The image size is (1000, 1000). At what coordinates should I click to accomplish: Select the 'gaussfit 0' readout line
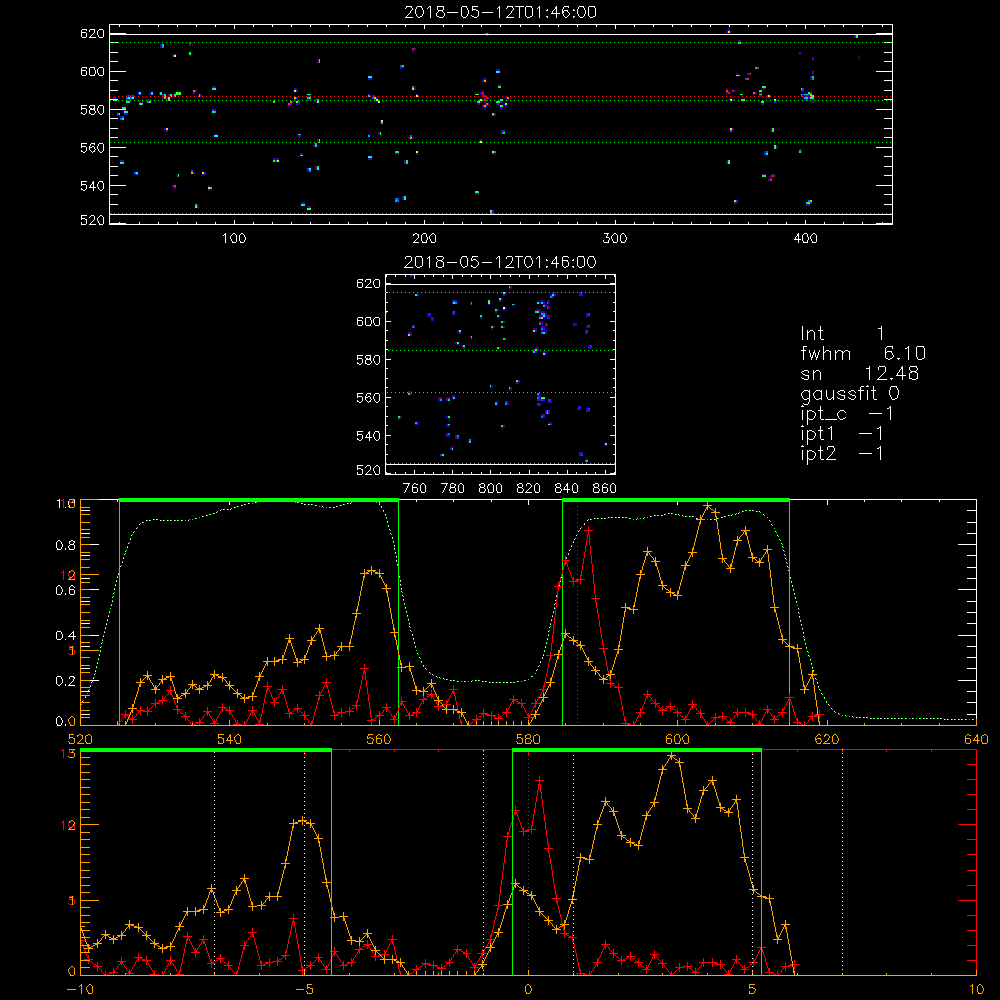pos(850,393)
